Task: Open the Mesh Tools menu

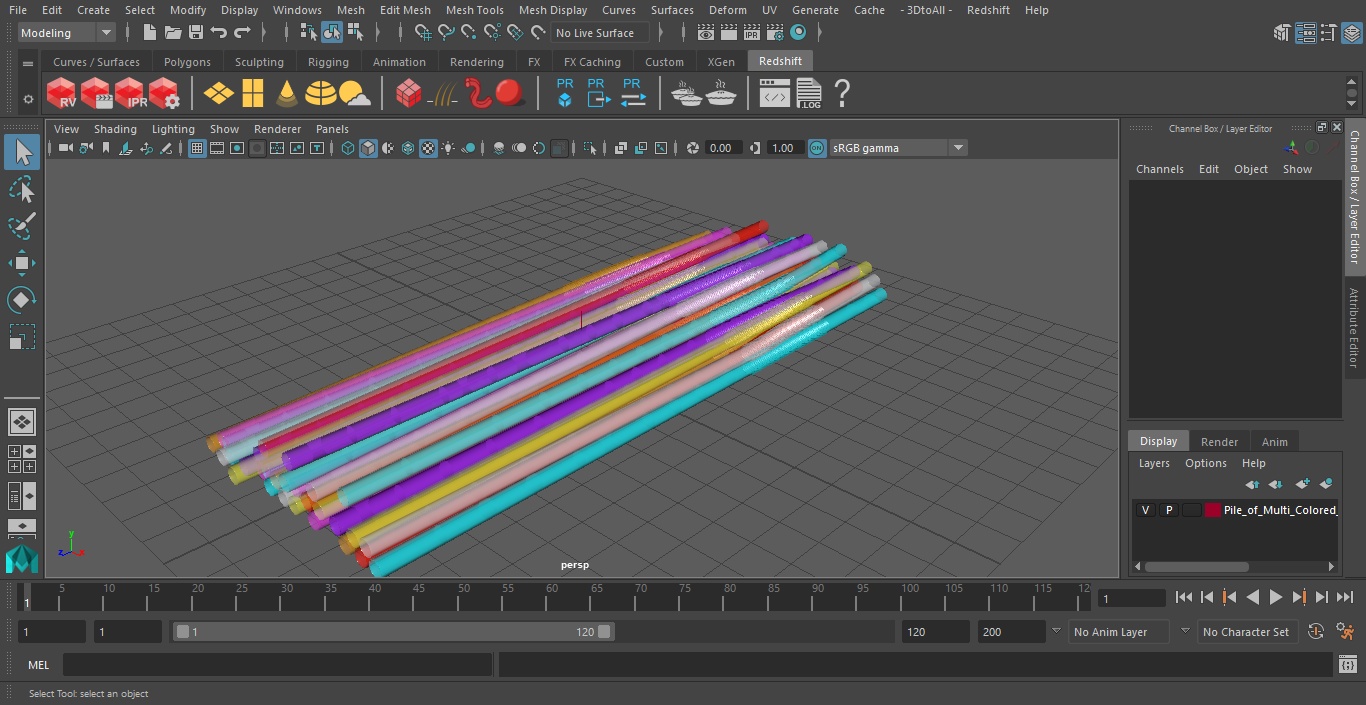Action: click(x=474, y=10)
